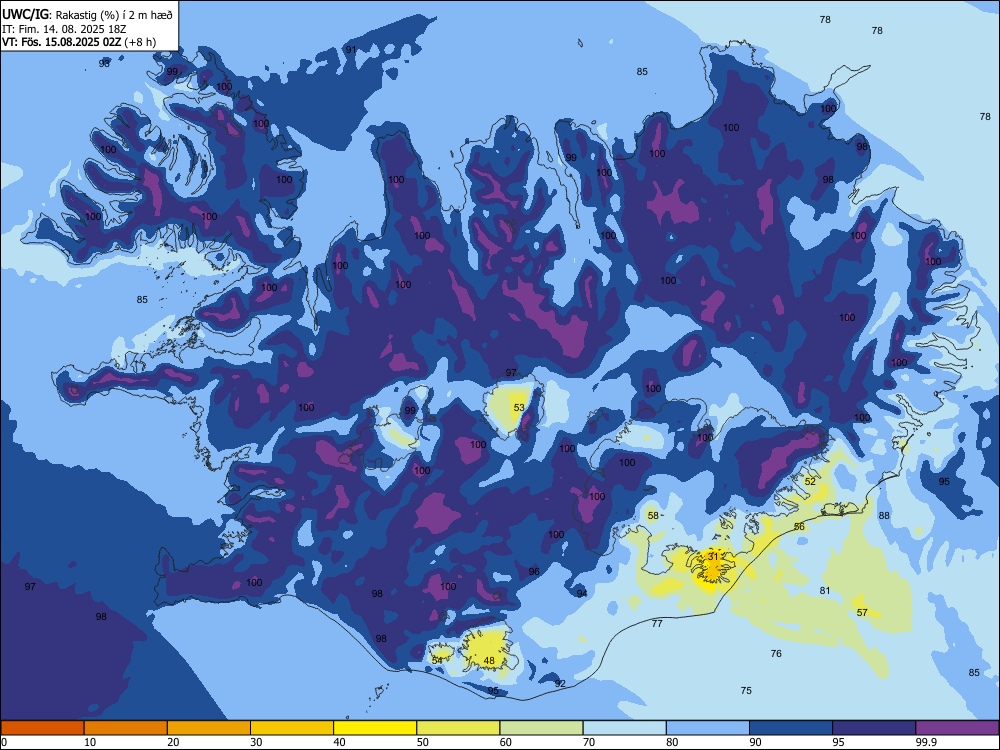Viewport: 1000px width, 750px height.
Task: Click the pale blue 70–80 legend swatch
Action: click(624, 728)
